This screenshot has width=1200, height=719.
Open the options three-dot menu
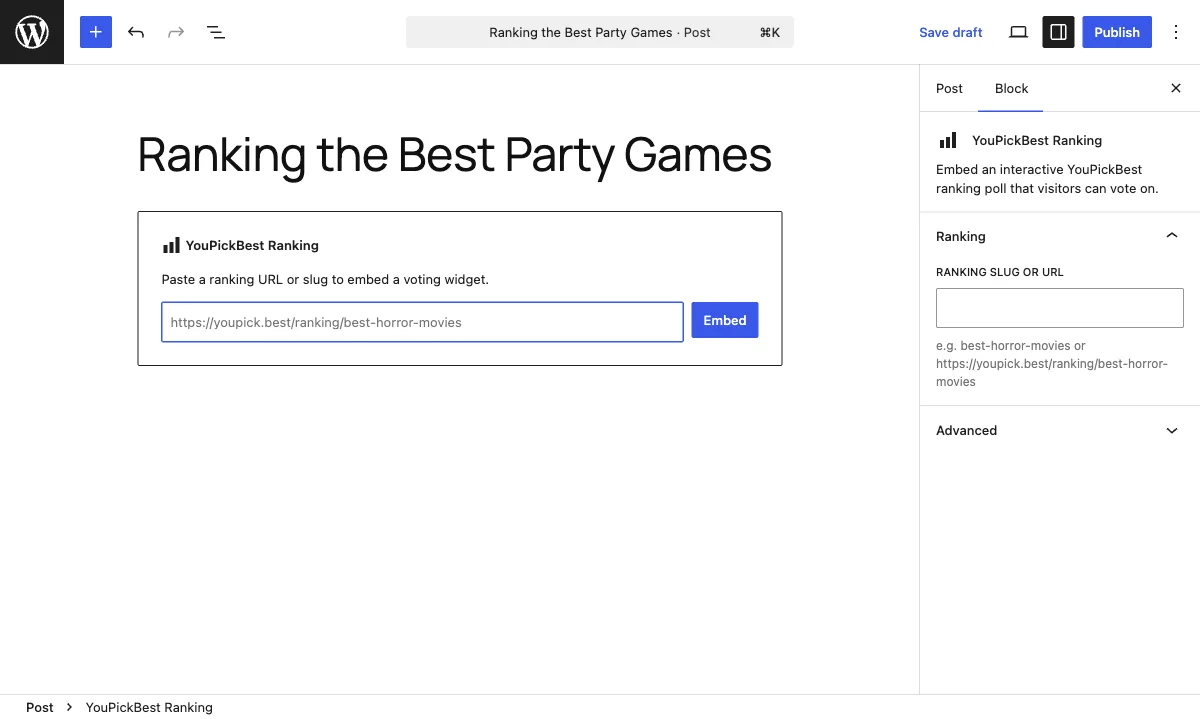pos(1176,32)
